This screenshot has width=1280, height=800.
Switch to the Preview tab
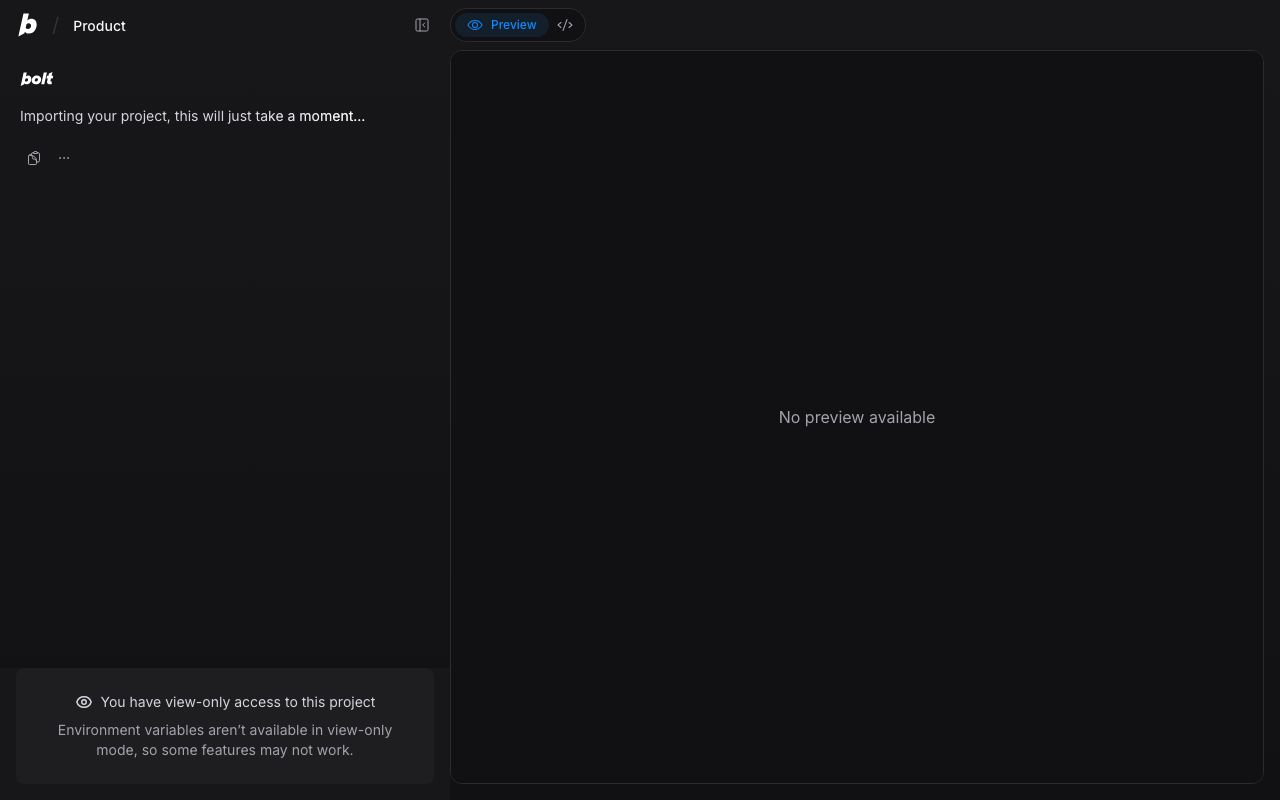(x=502, y=25)
